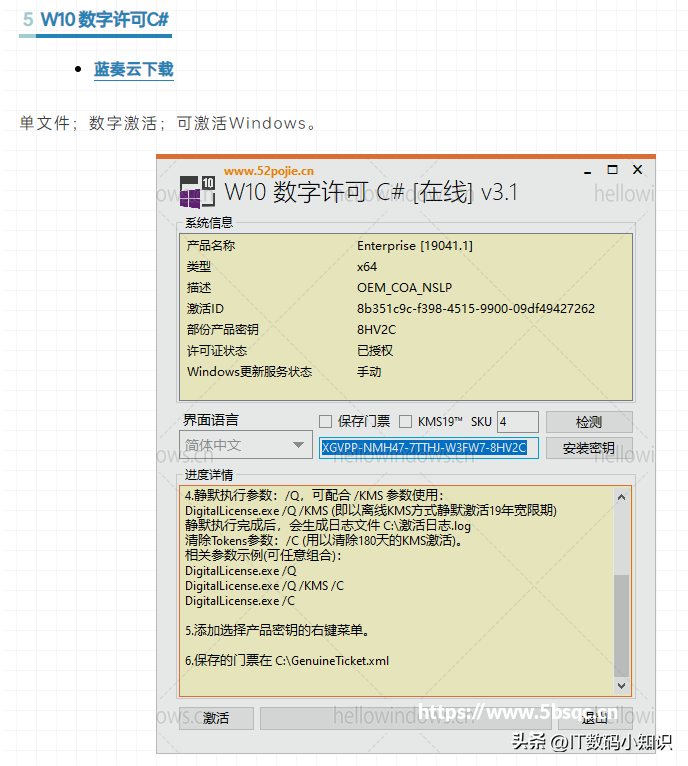The height and width of the screenshot is (766, 688).
Task: Open the 简体中文 language dropdown
Action: click(x=246, y=445)
